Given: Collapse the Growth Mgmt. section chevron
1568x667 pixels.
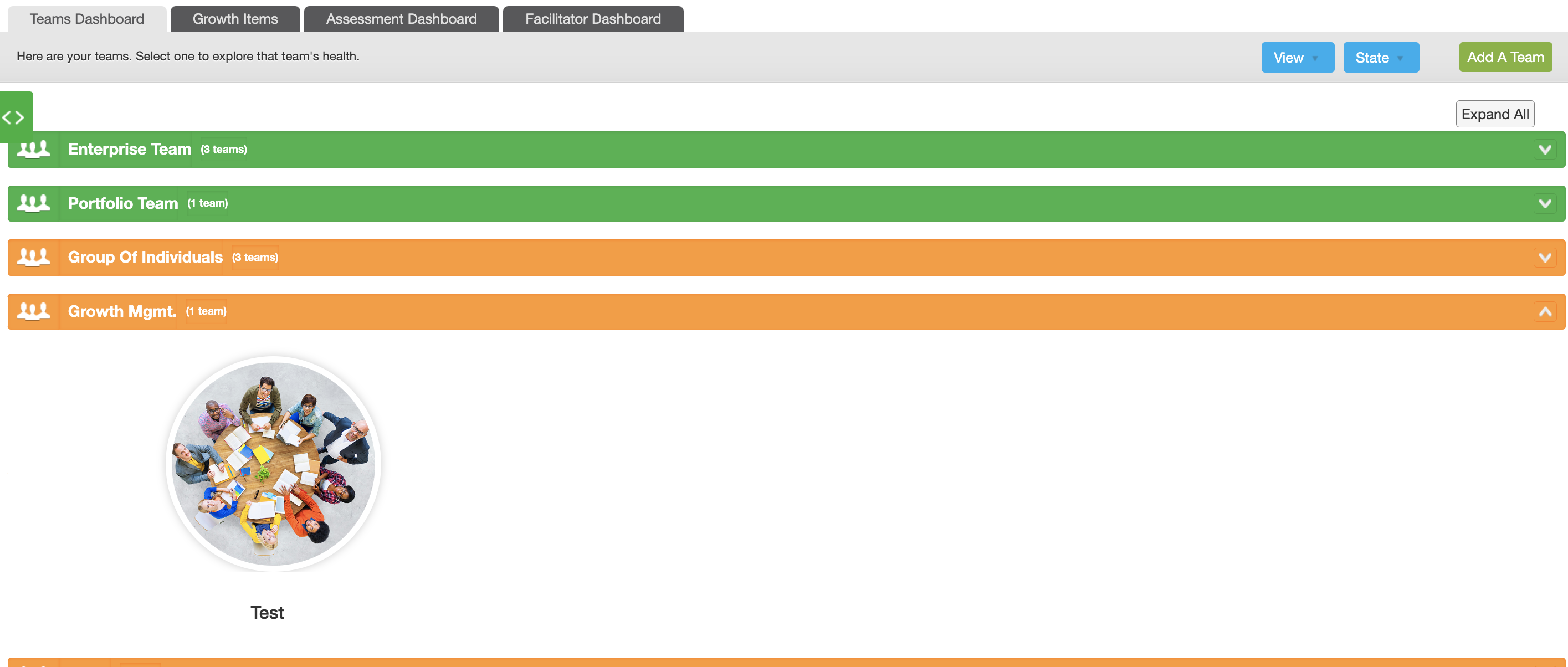Looking at the screenshot, I should pyautogui.click(x=1545, y=311).
